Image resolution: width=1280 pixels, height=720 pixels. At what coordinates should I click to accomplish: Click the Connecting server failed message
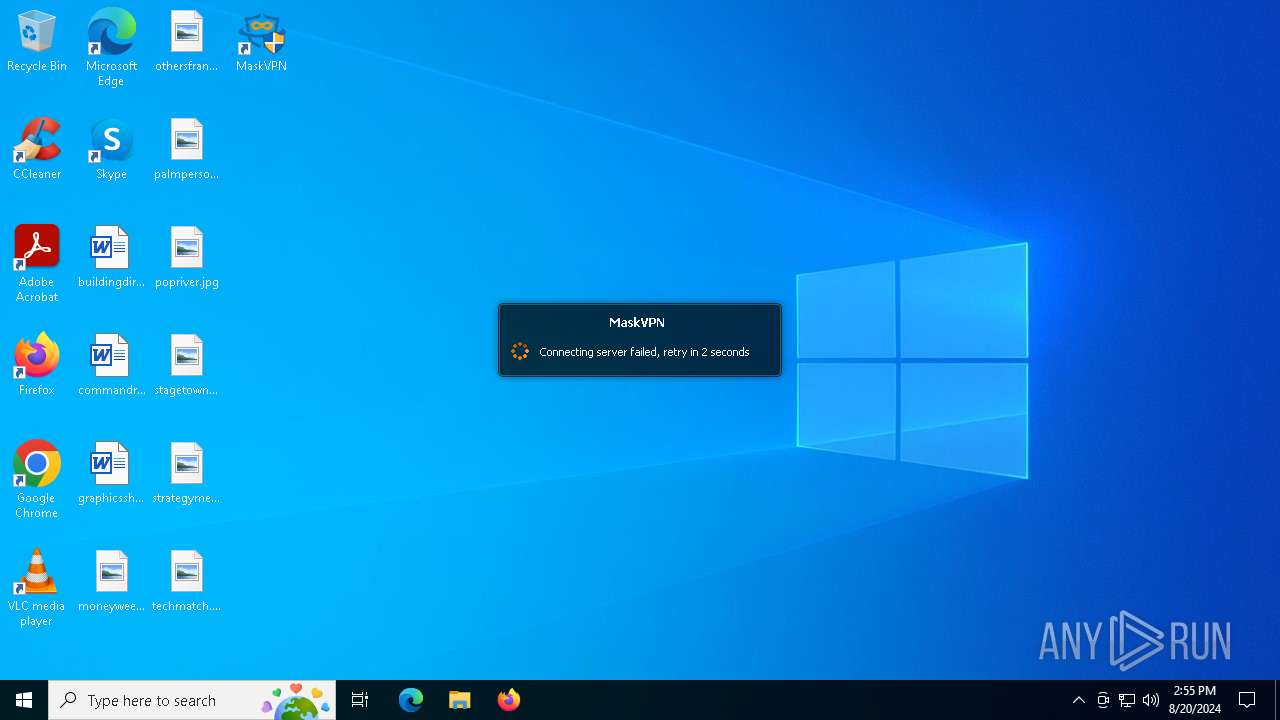(644, 352)
